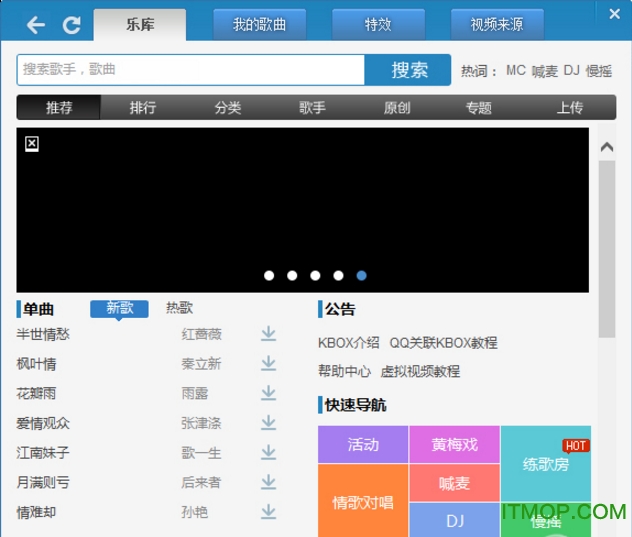Switch to the 我的歌曲 tab
Screen dimensions: 632x537
click(x=259, y=24)
